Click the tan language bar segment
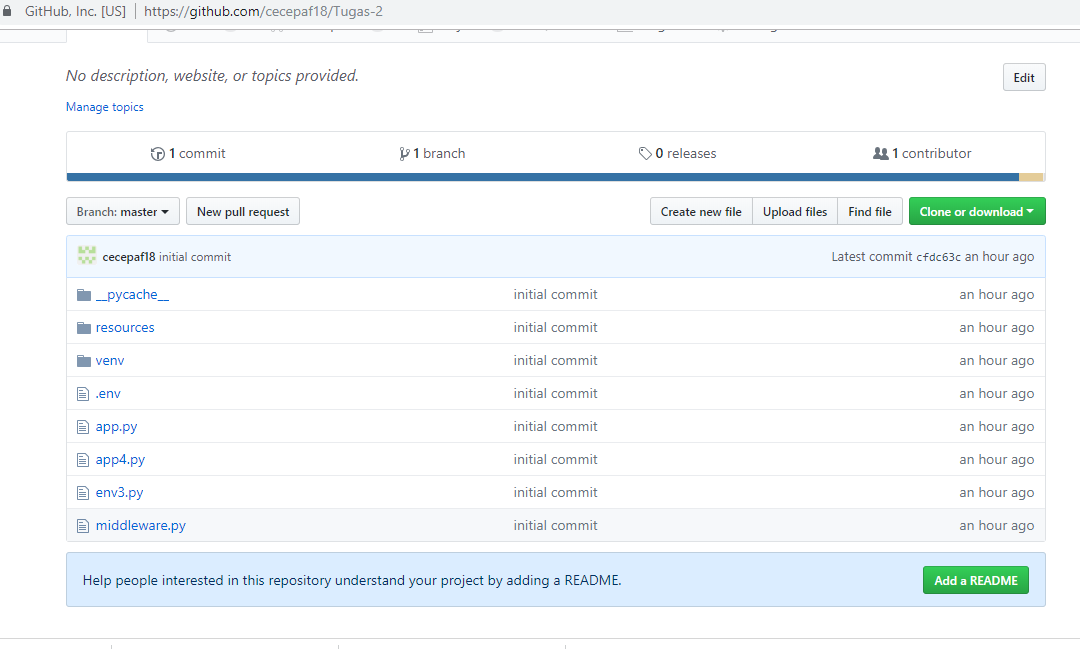The width and height of the screenshot is (1080, 649). coord(1032,177)
